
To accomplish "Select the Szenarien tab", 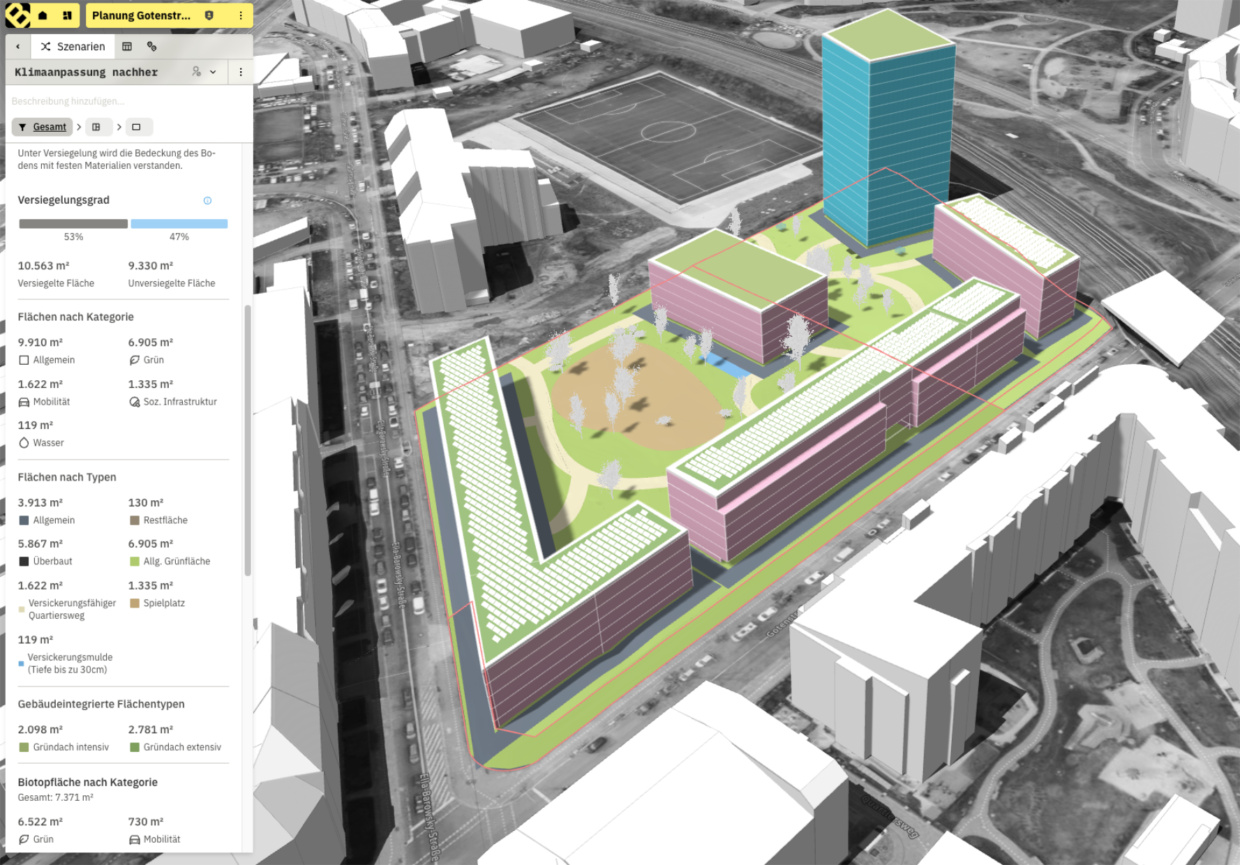I will [72, 46].
